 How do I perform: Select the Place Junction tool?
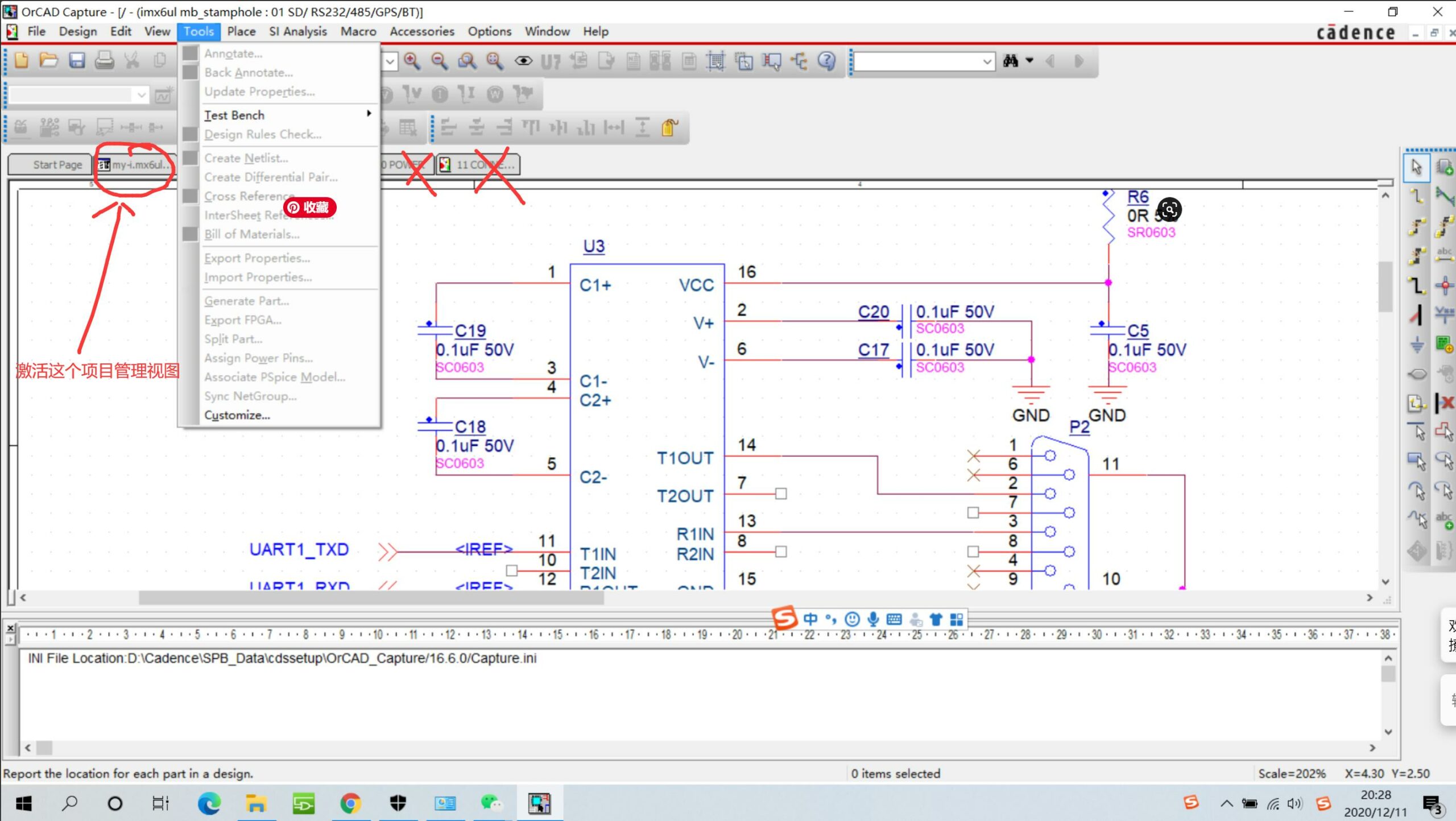click(x=1444, y=285)
